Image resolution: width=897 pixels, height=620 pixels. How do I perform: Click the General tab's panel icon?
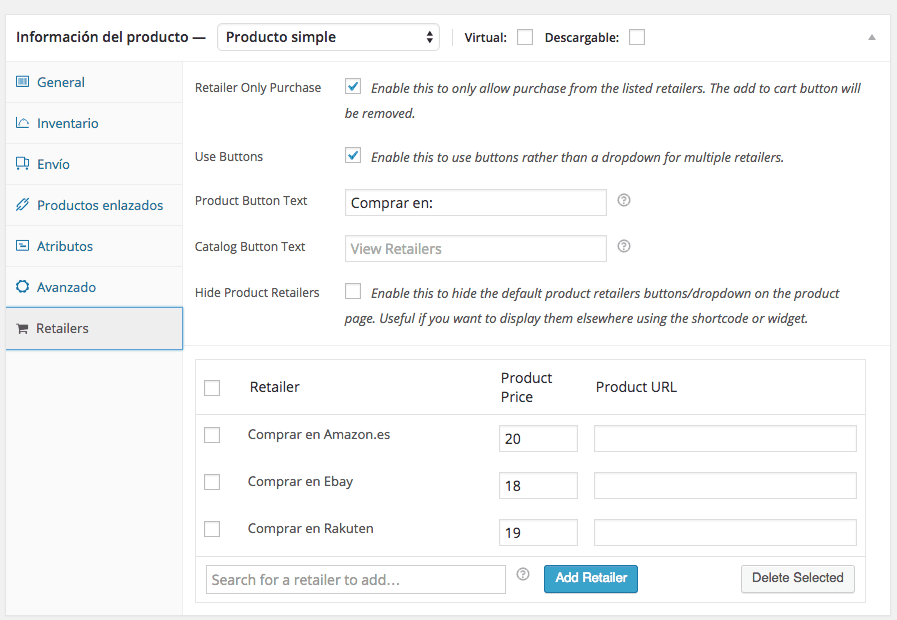pyautogui.click(x=23, y=82)
